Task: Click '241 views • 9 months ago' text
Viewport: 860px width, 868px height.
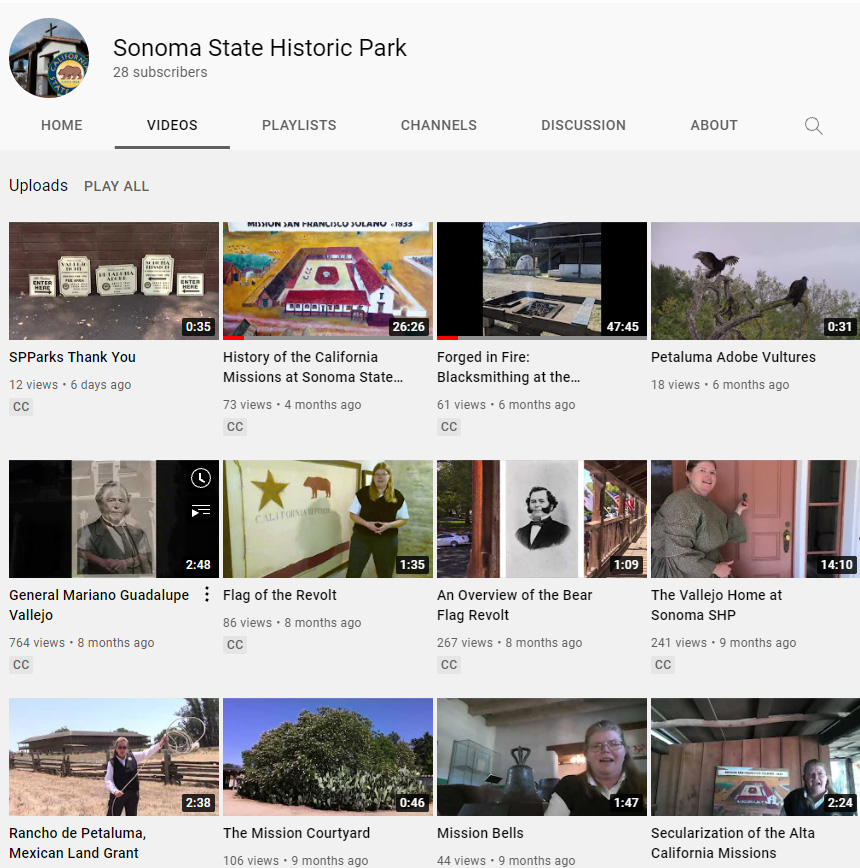Action: [x=723, y=643]
